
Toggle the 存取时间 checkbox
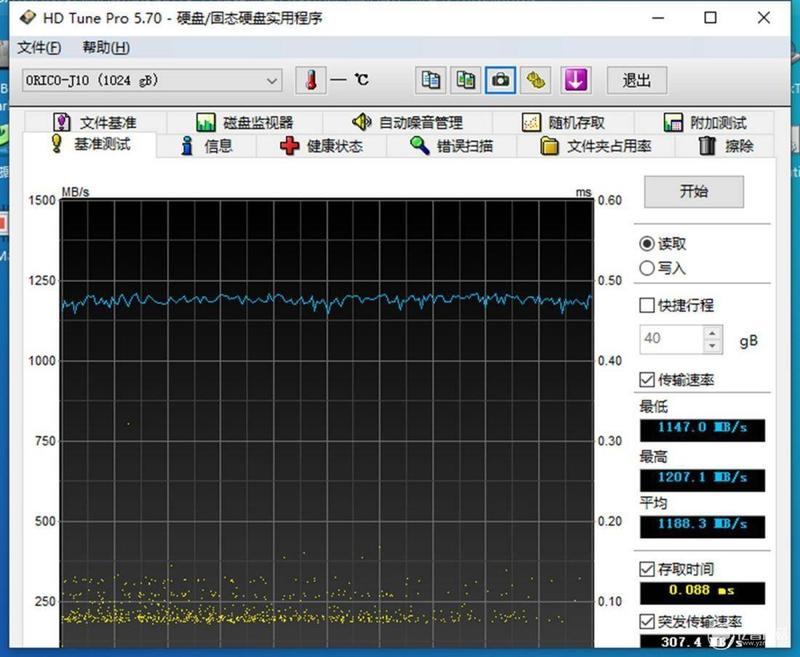[647, 569]
